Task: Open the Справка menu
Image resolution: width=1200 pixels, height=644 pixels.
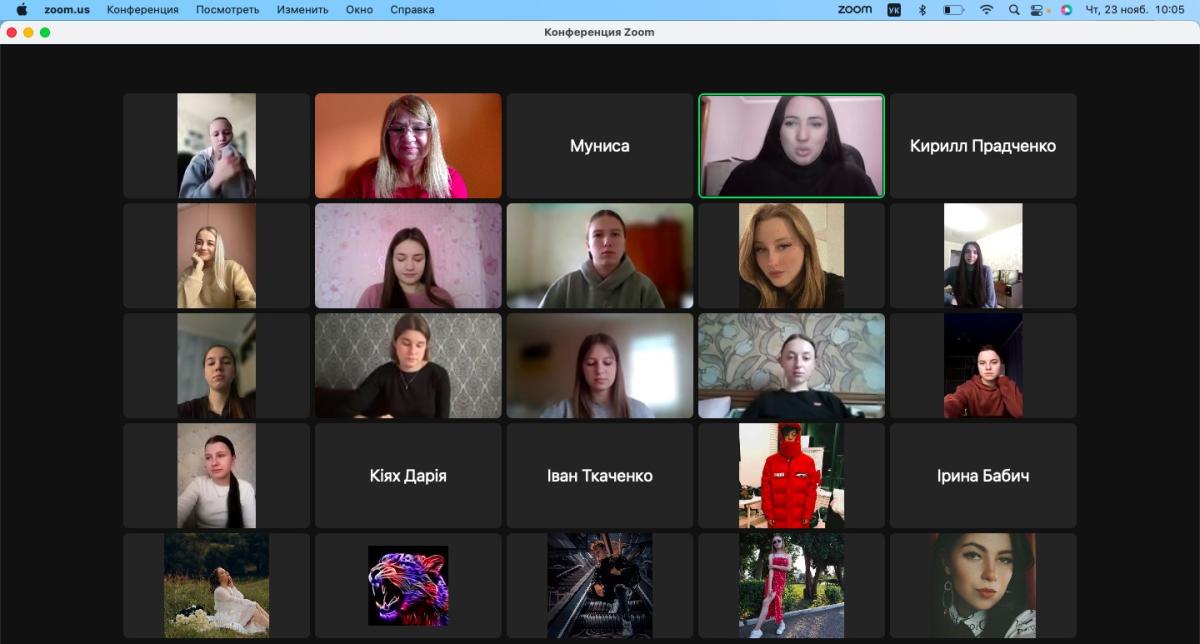Action: [411, 9]
